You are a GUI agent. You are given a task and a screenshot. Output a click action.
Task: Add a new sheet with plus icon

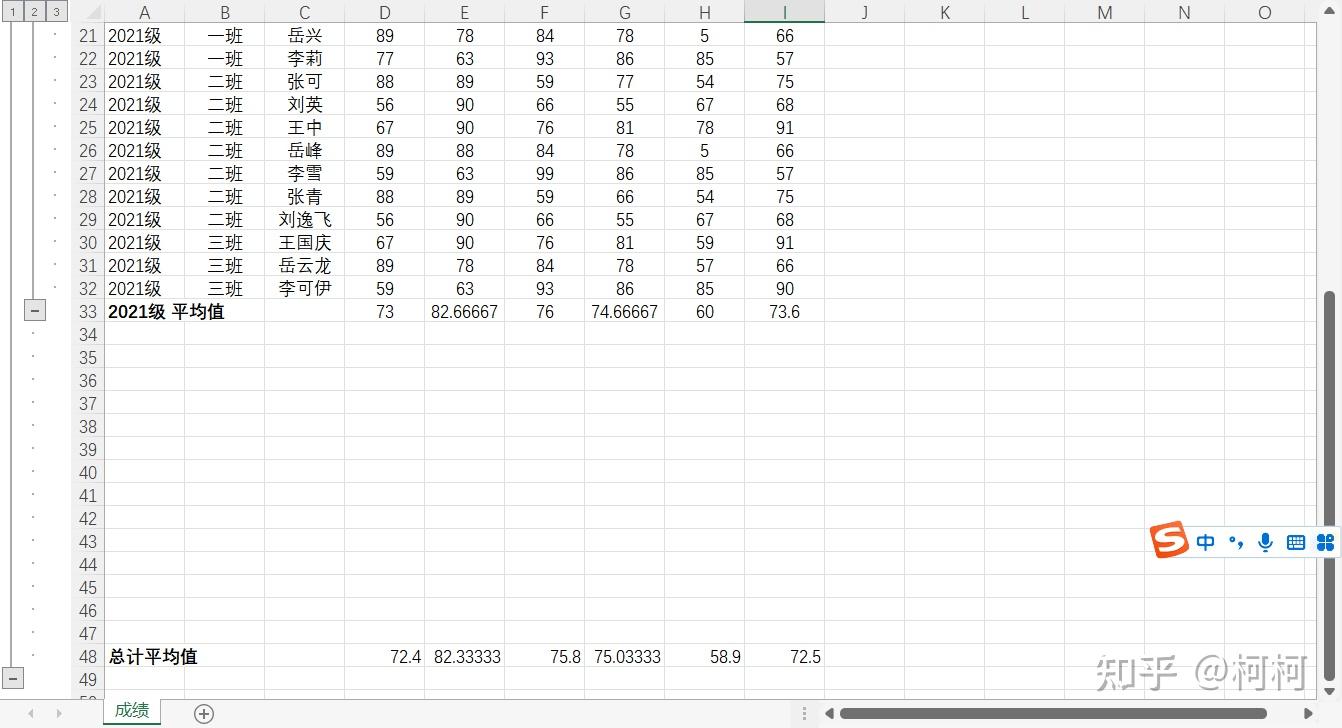204,713
